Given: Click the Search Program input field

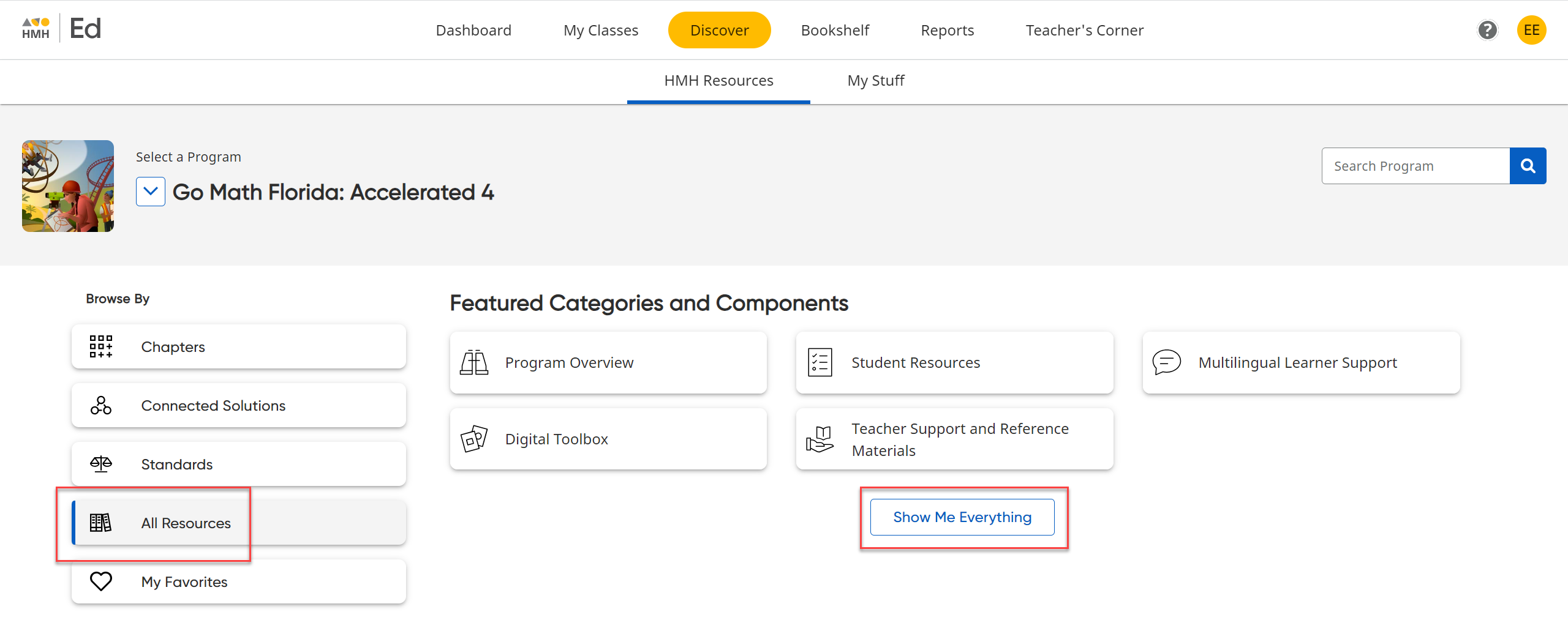Looking at the screenshot, I should (x=1415, y=165).
